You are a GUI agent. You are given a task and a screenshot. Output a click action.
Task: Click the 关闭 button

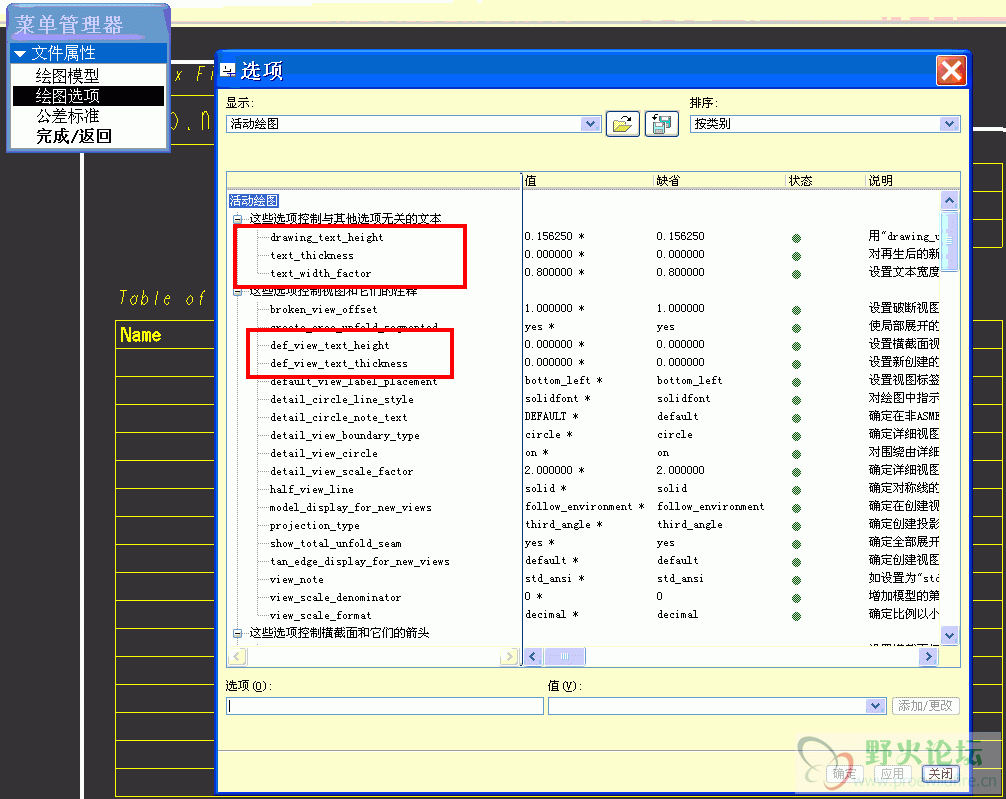coord(941,774)
